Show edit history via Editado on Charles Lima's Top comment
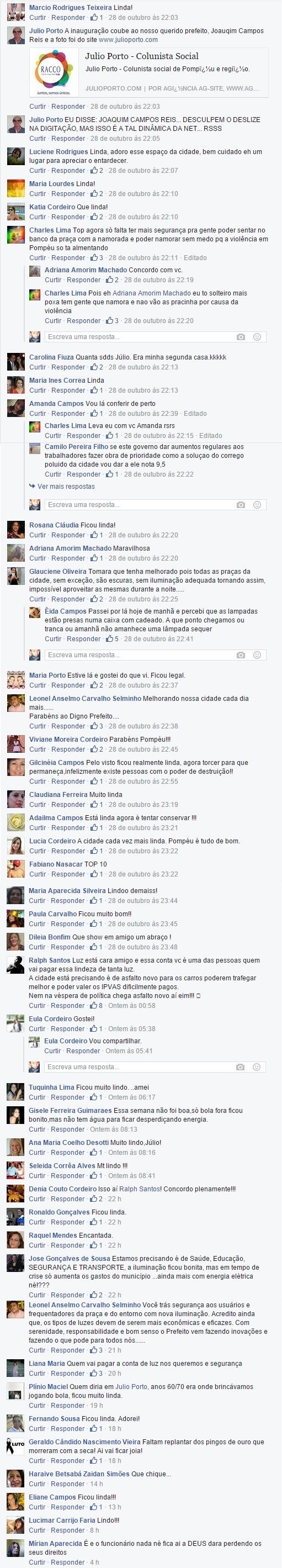The width and height of the screenshot is (282, 1568). pos(195,257)
